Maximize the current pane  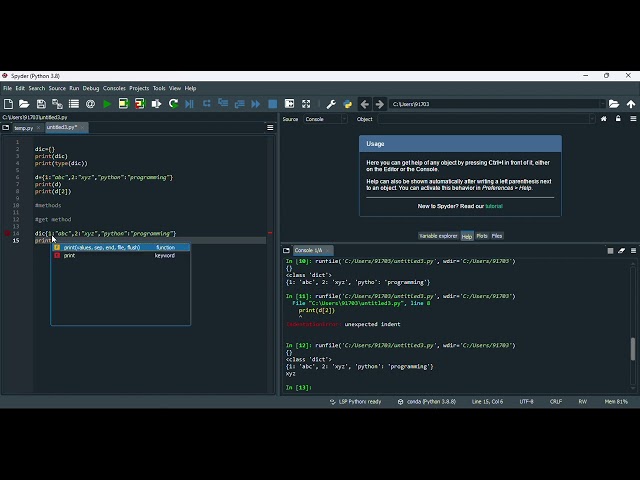(289, 104)
